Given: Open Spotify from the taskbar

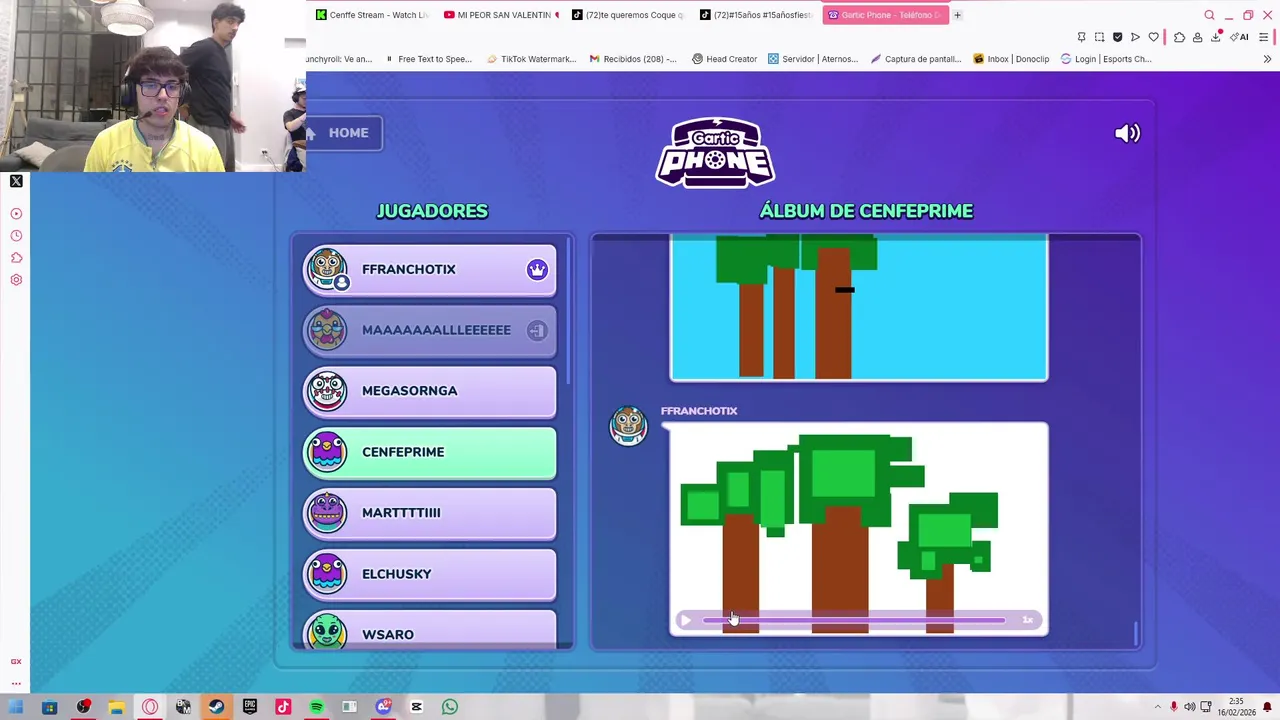Looking at the screenshot, I should (316, 708).
